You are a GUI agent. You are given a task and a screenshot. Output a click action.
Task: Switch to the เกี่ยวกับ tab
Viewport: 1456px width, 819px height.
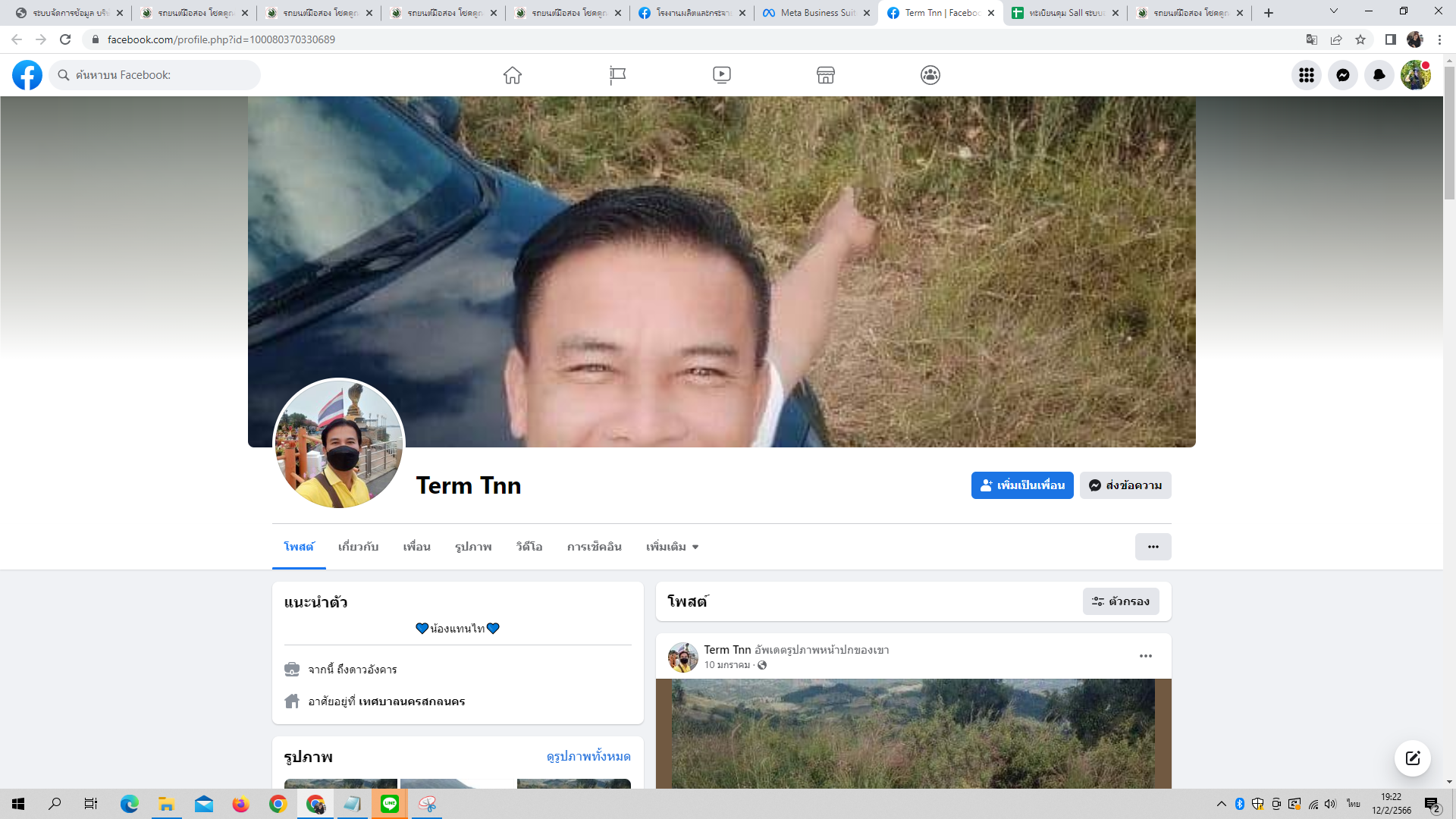point(358,547)
